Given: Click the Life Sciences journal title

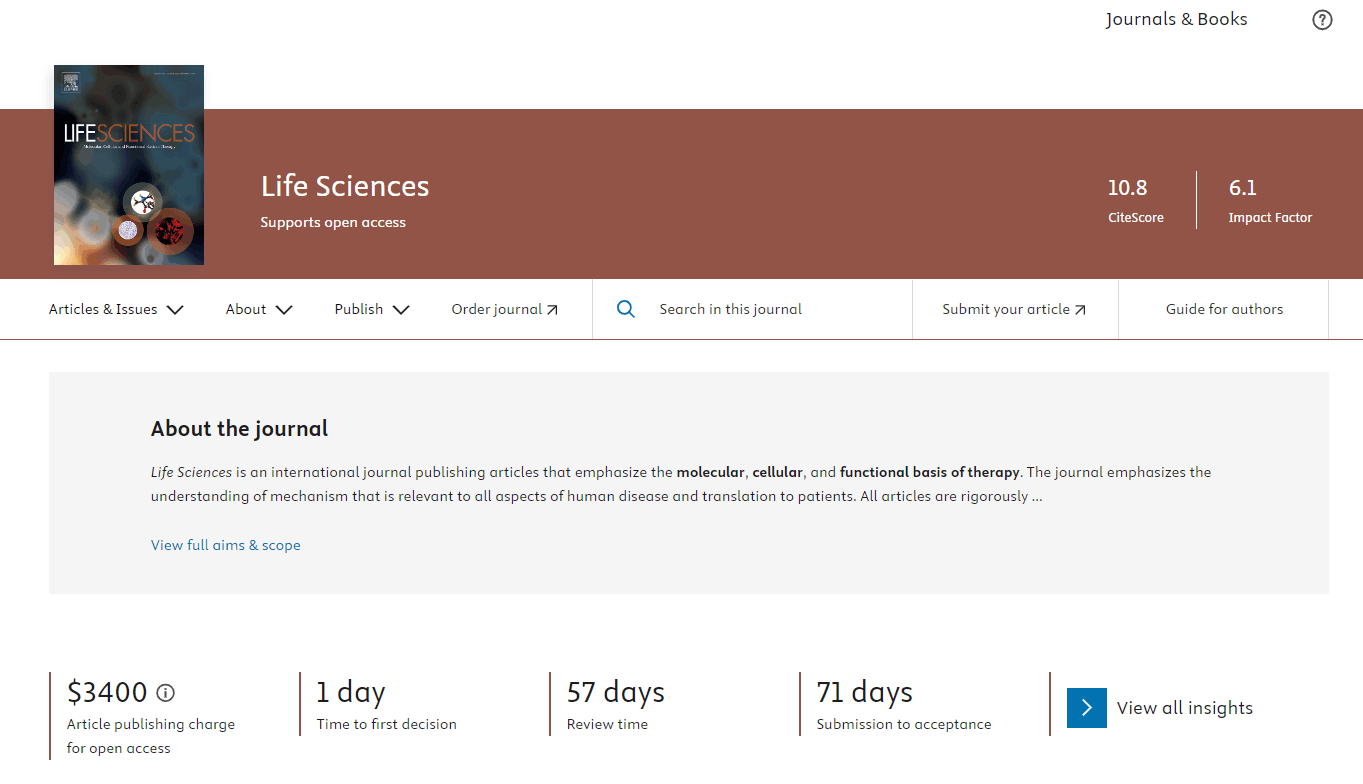Looking at the screenshot, I should pos(345,186).
